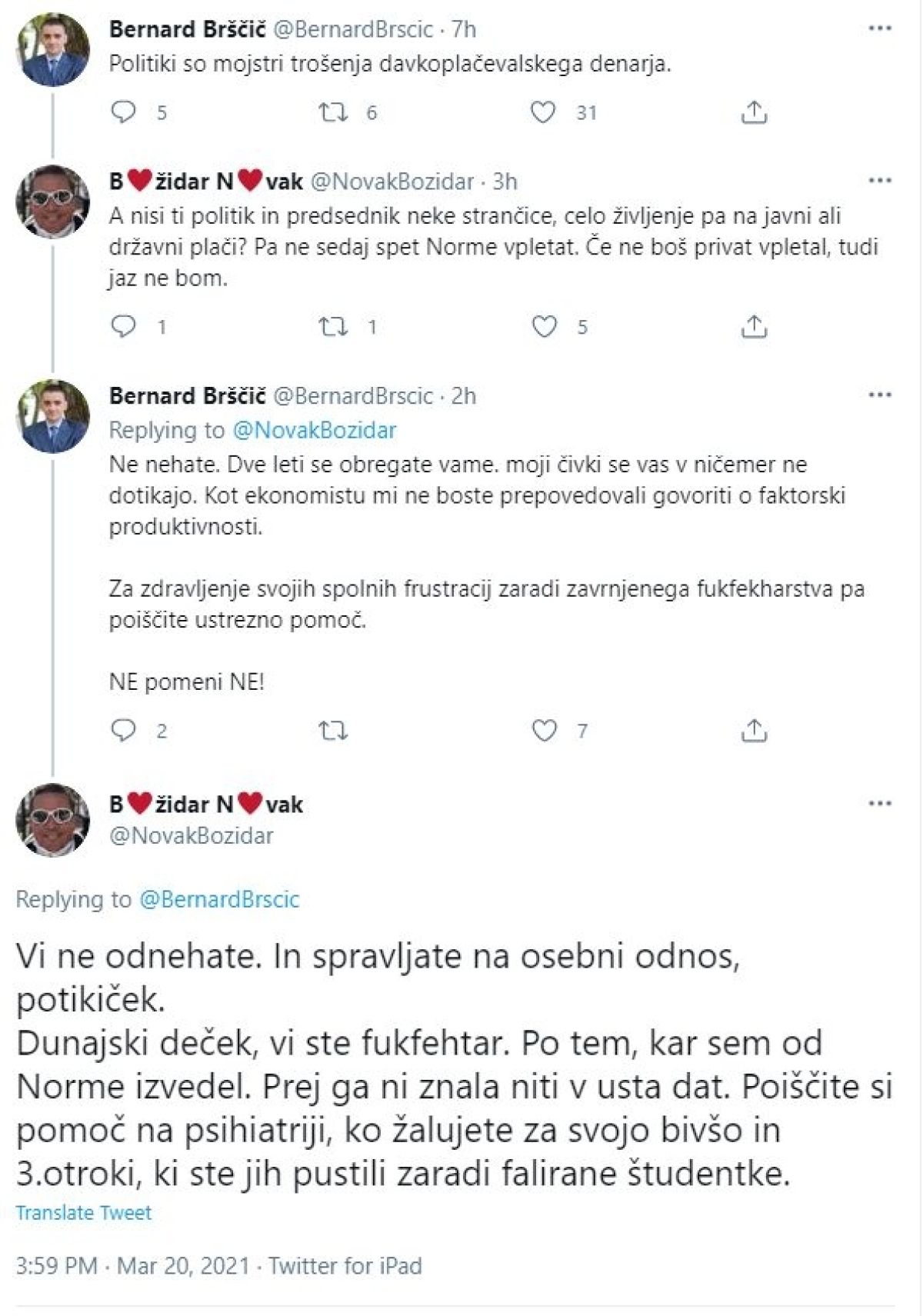Retweet Božidar Novak's 3h reply

click(x=333, y=327)
